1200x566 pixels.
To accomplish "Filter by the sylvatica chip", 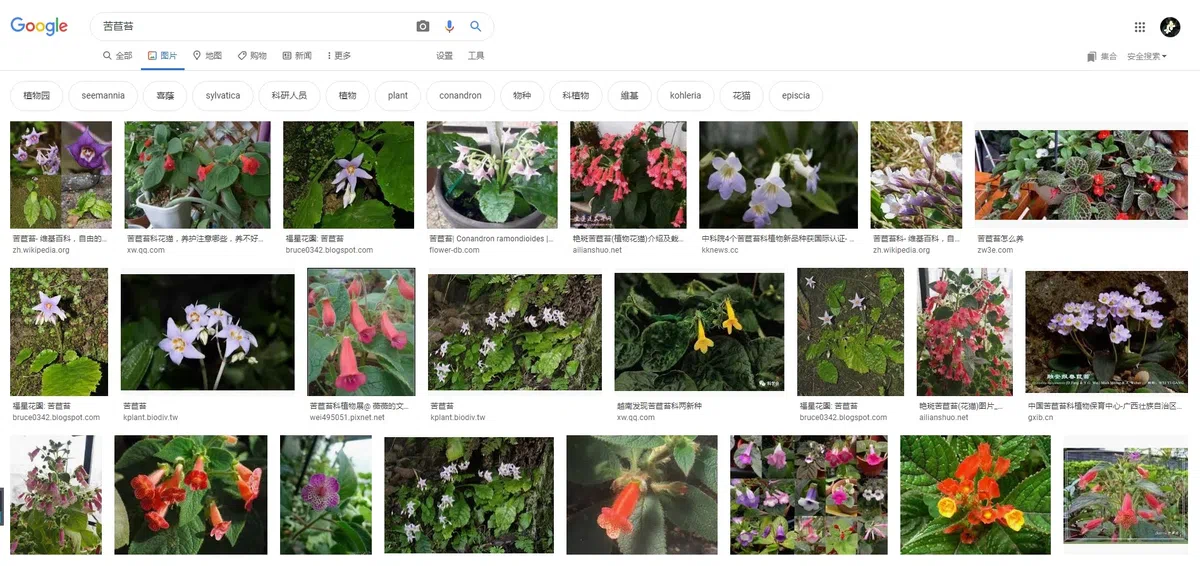I will (223, 96).
